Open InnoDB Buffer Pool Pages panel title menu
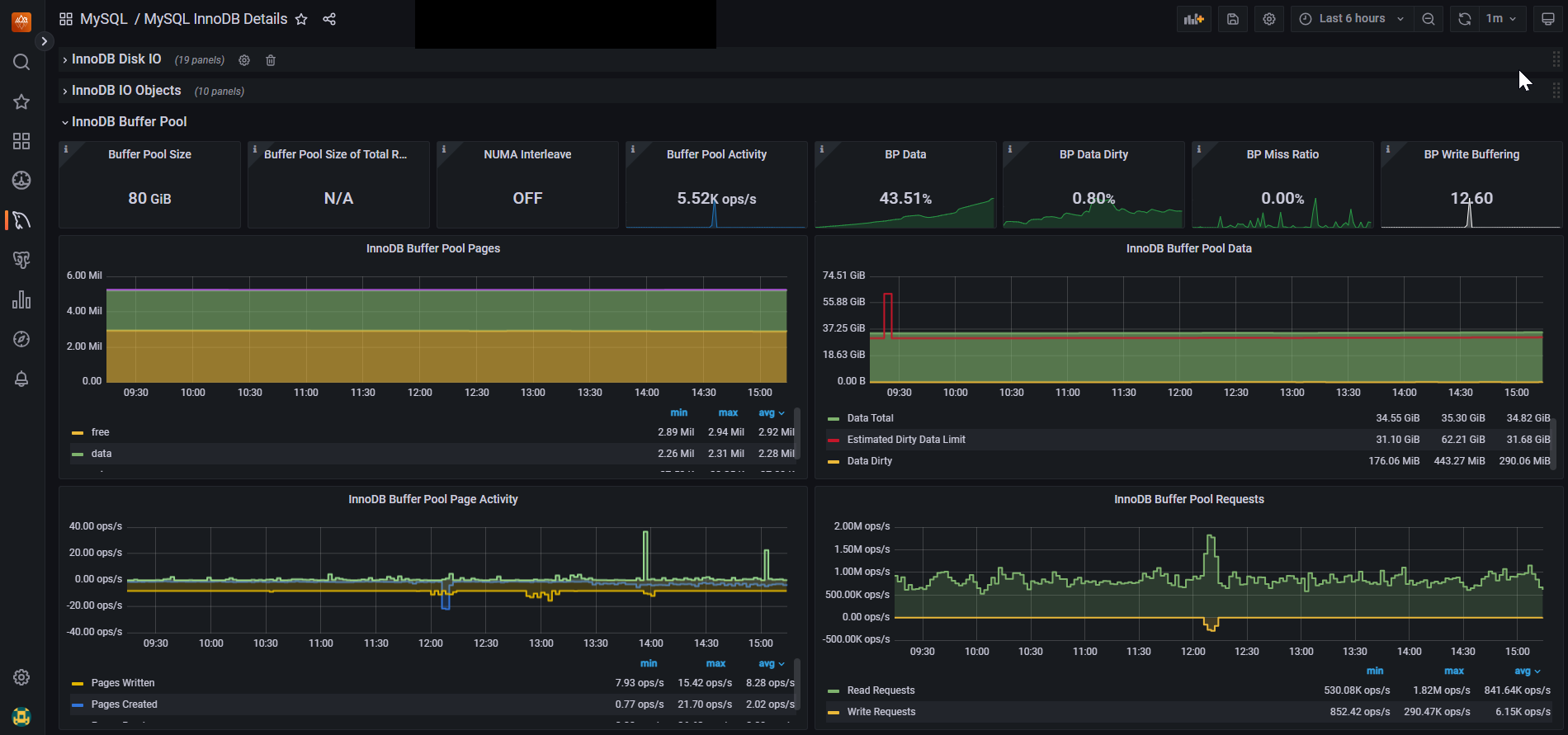The image size is (1568, 735). [433, 248]
